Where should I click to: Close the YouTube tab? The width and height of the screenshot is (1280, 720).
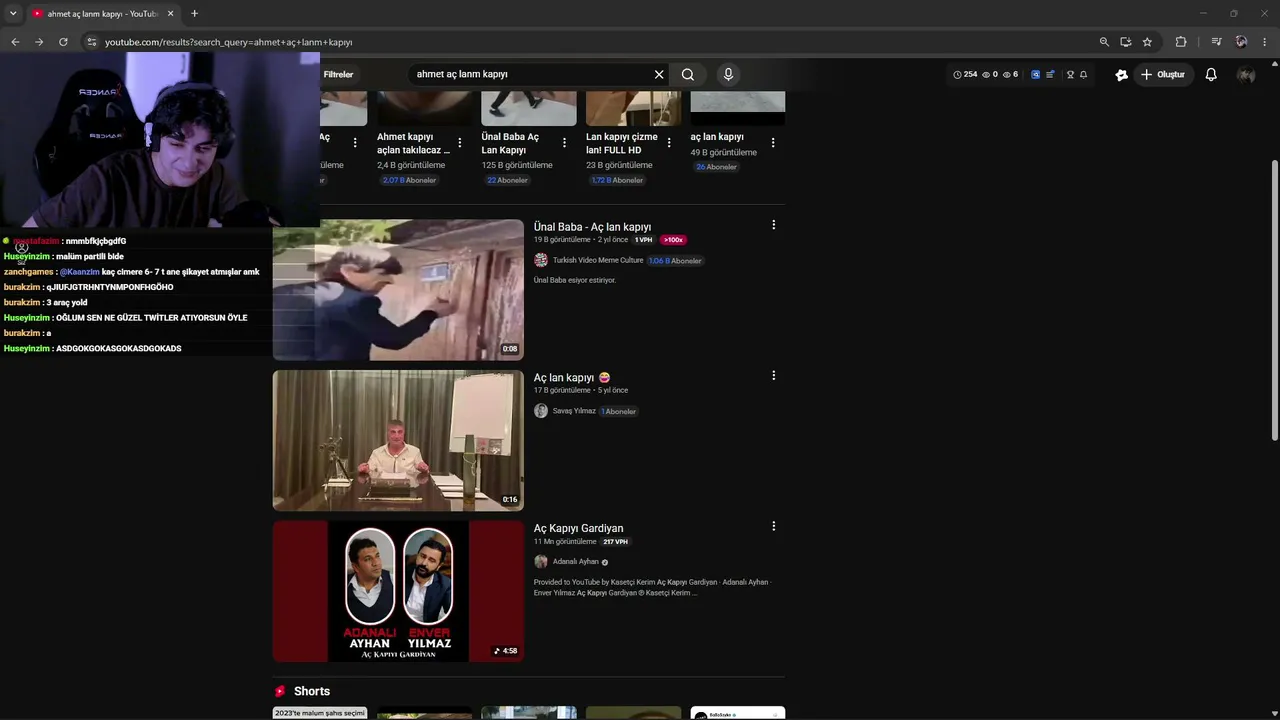[170, 14]
